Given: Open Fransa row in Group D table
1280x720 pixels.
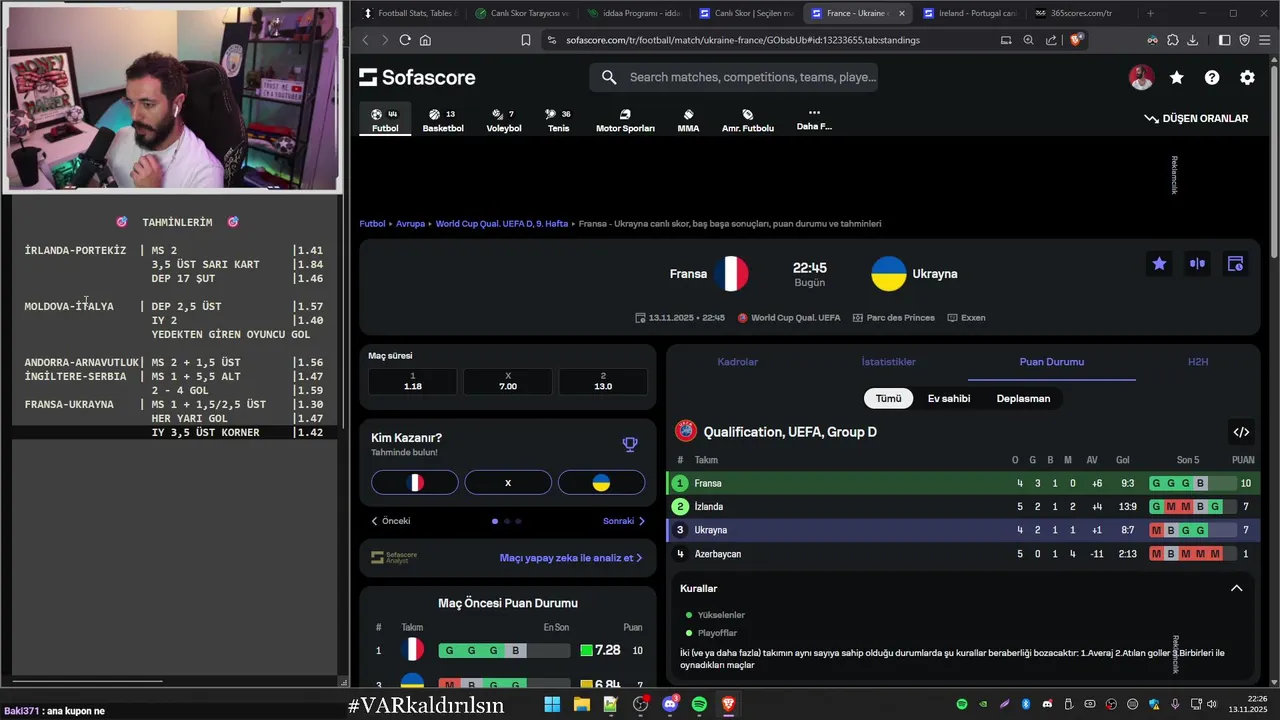Looking at the screenshot, I should [x=963, y=483].
